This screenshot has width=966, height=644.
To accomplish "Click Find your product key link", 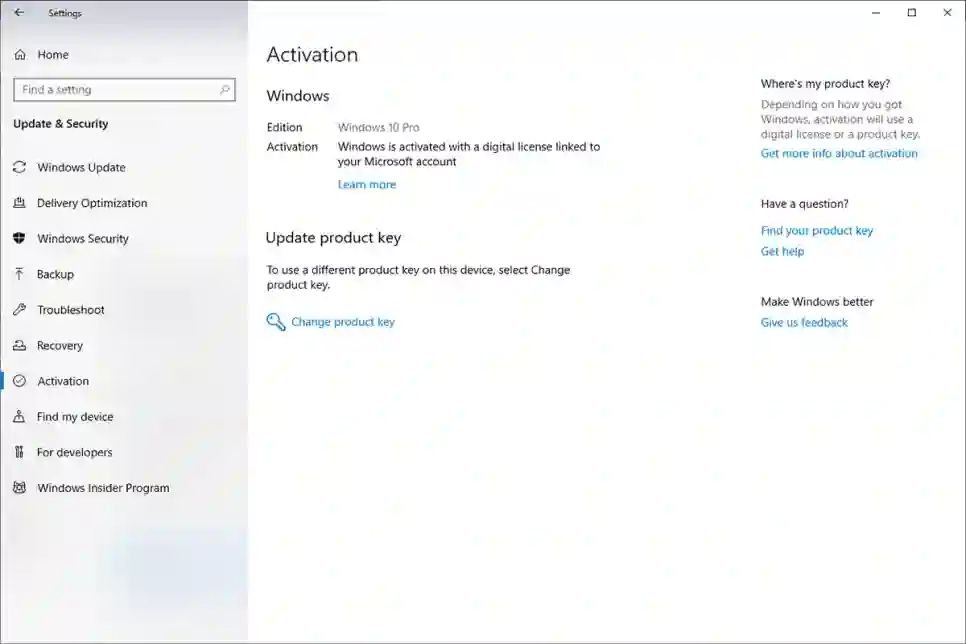I will click(817, 230).
